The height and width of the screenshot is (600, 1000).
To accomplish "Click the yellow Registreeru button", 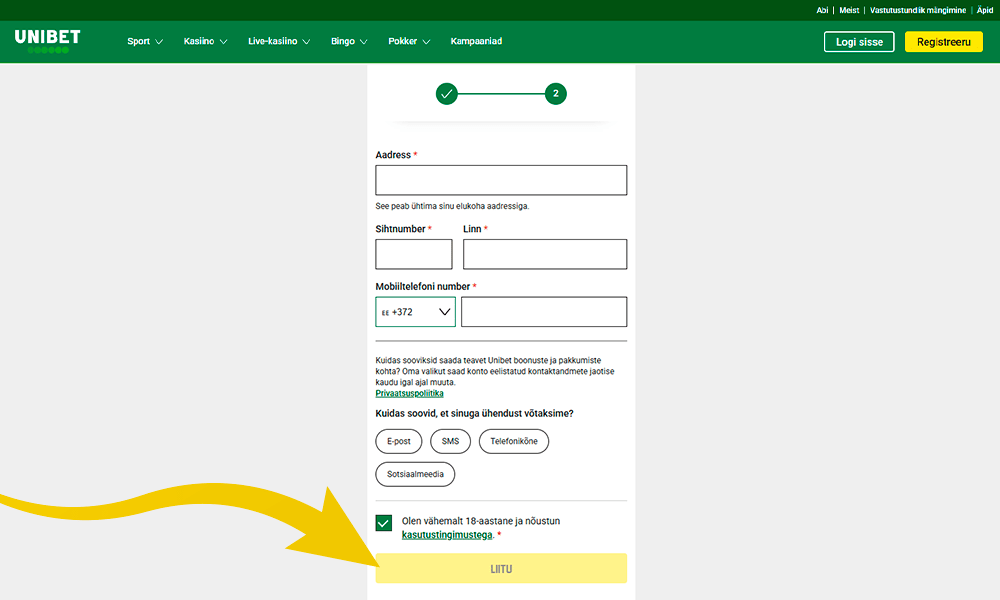I will pyautogui.click(x=943, y=42).
